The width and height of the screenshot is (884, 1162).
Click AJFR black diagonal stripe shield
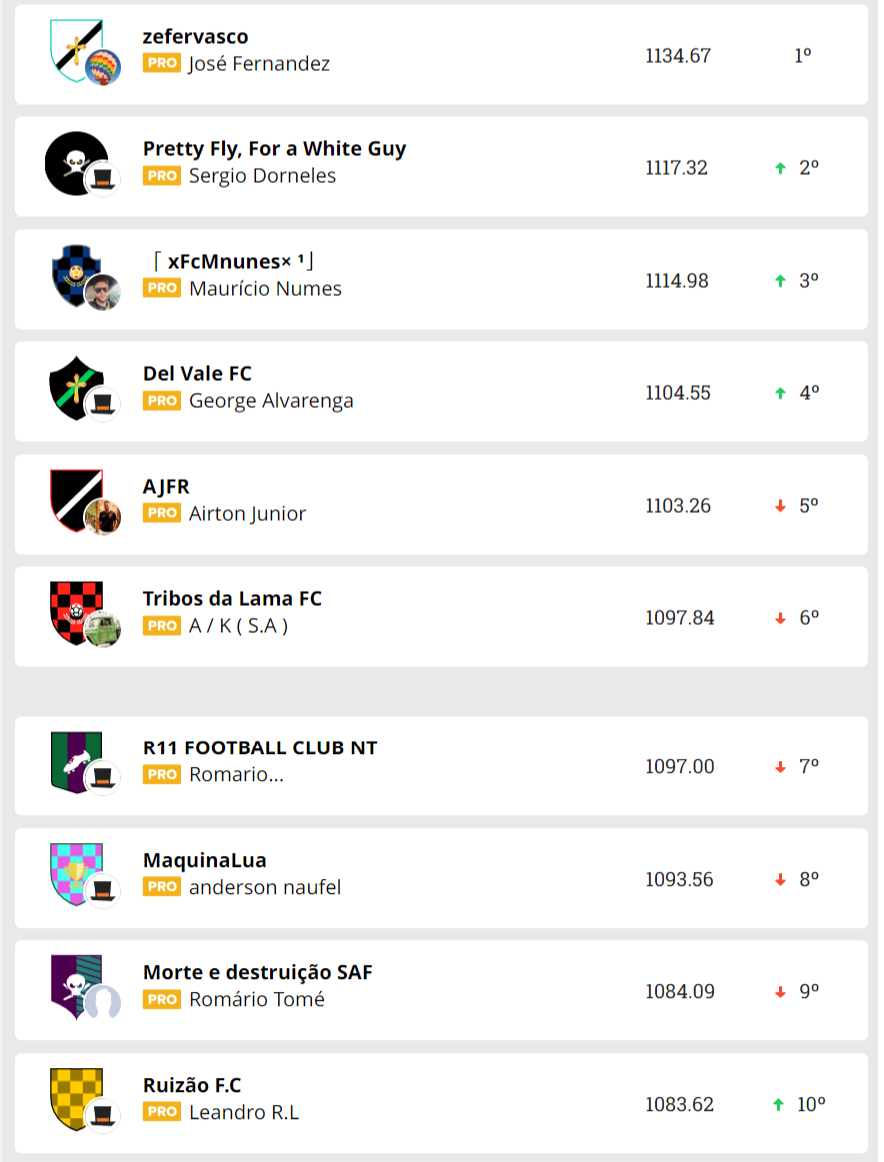pyautogui.click(x=72, y=498)
